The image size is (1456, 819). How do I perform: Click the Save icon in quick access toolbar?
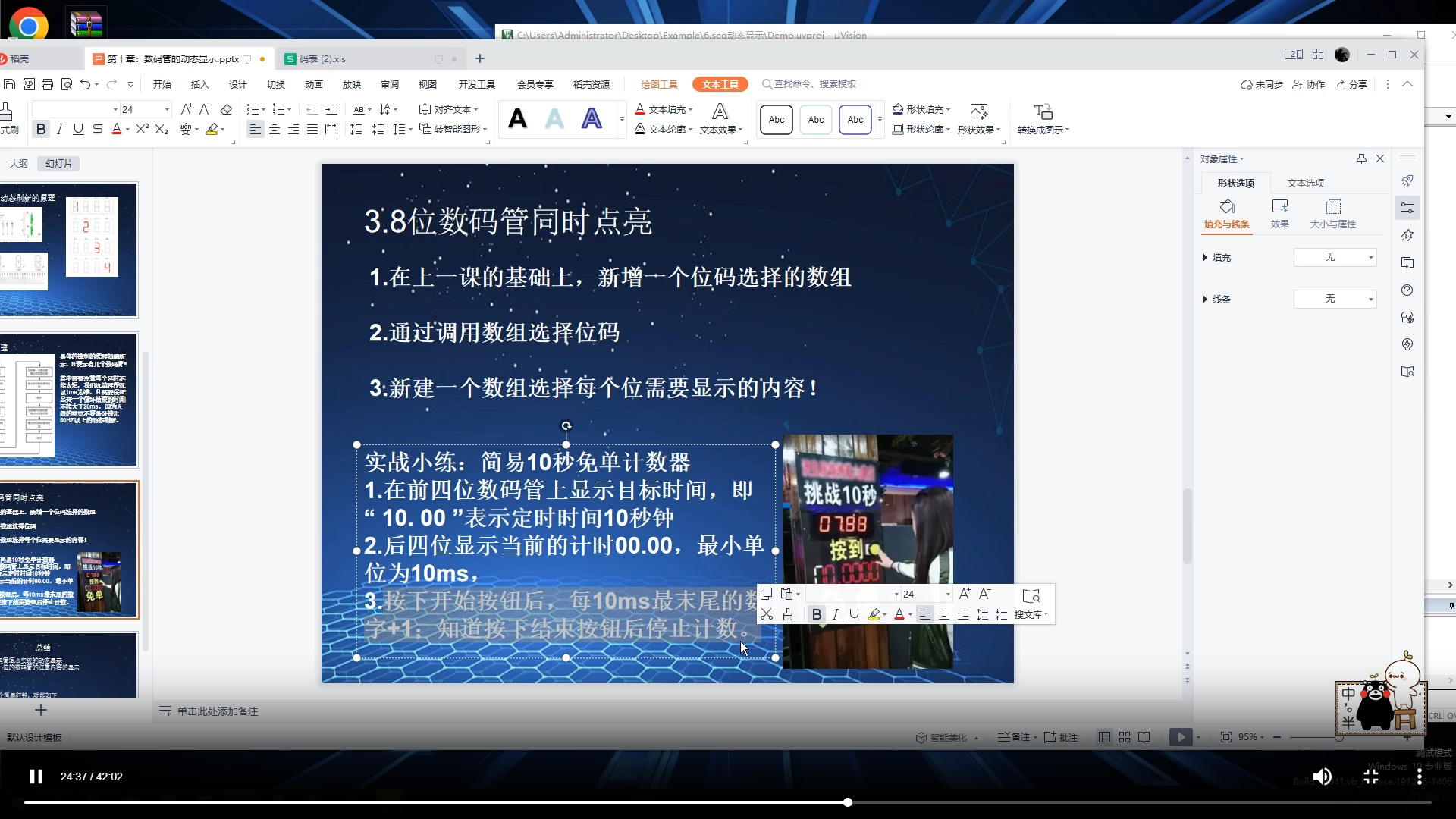[10, 84]
